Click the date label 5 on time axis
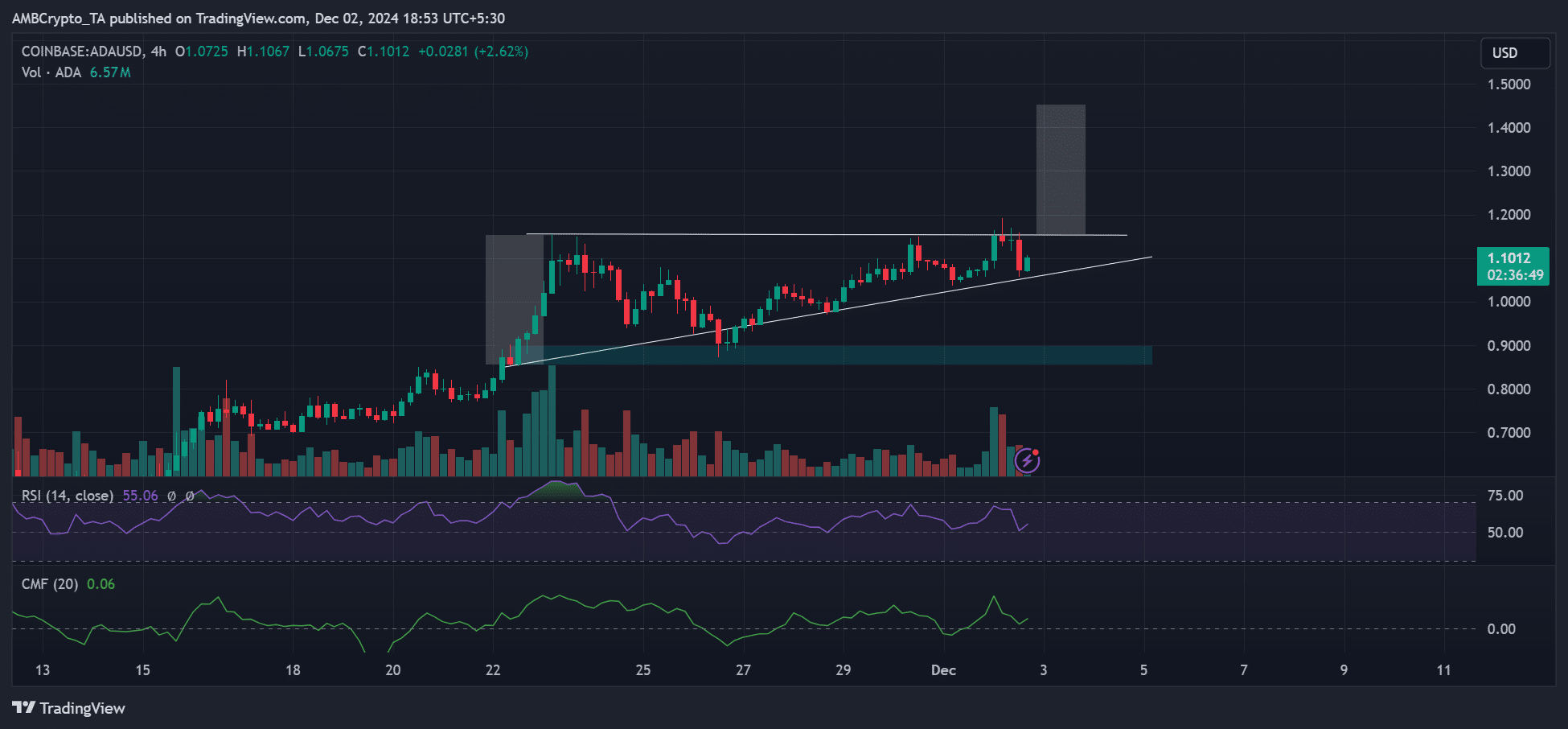This screenshot has height=729, width=1568. click(x=1143, y=670)
